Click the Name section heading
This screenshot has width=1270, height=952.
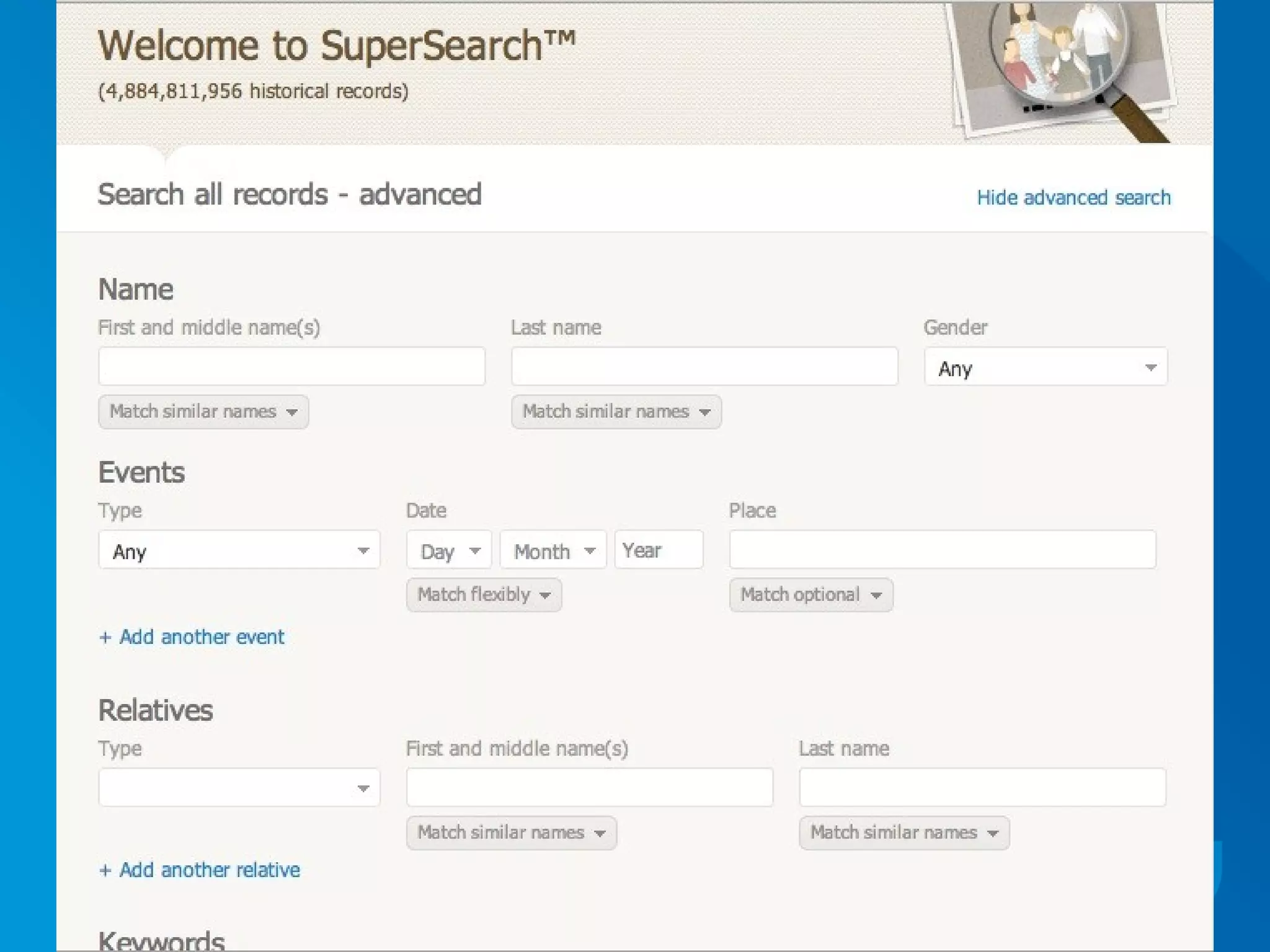point(136,289)
